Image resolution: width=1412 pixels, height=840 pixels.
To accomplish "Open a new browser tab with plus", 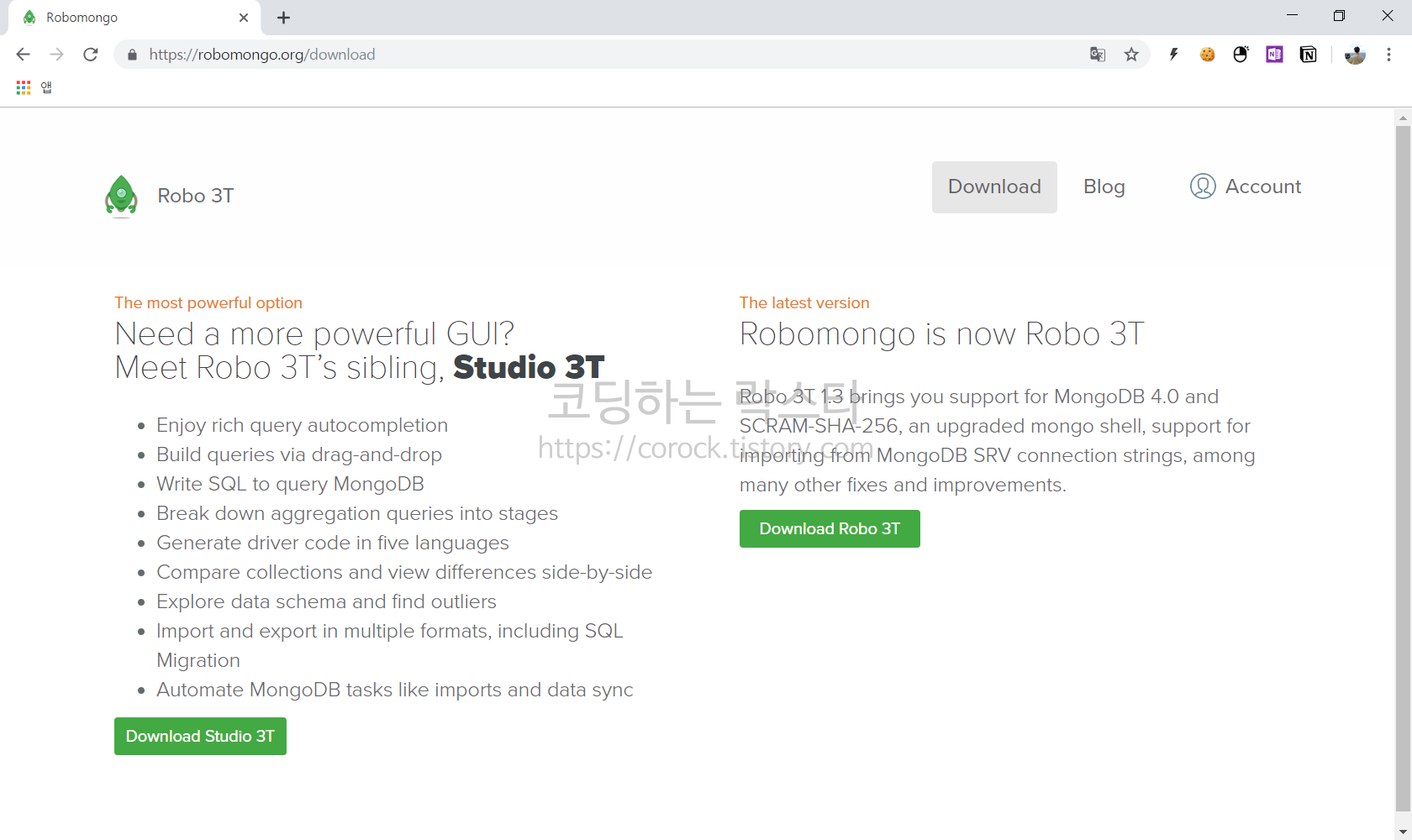I will [x=284, y=18].
